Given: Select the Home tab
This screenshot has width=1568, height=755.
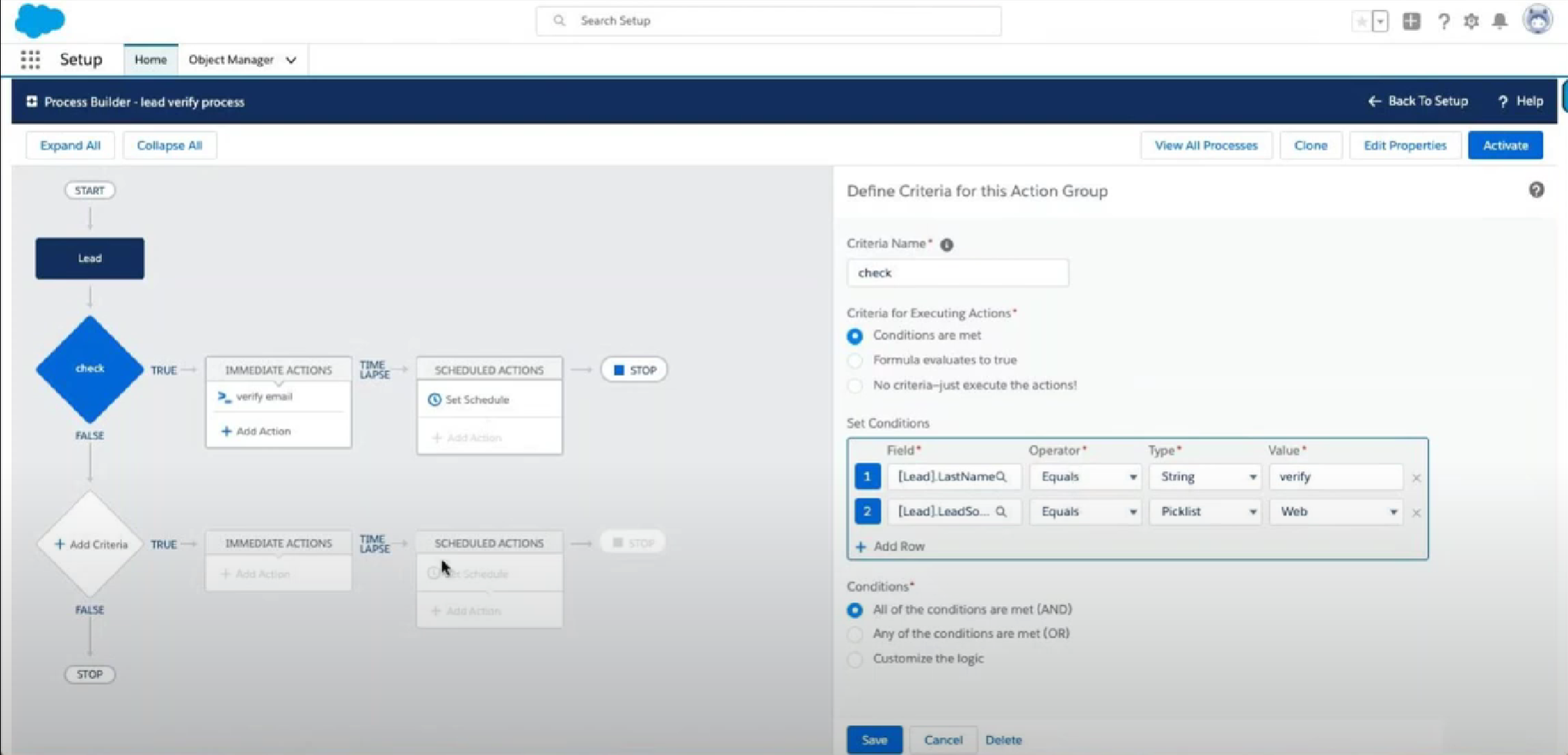Looking at the screenshot, I should click(x=150, y=59).
